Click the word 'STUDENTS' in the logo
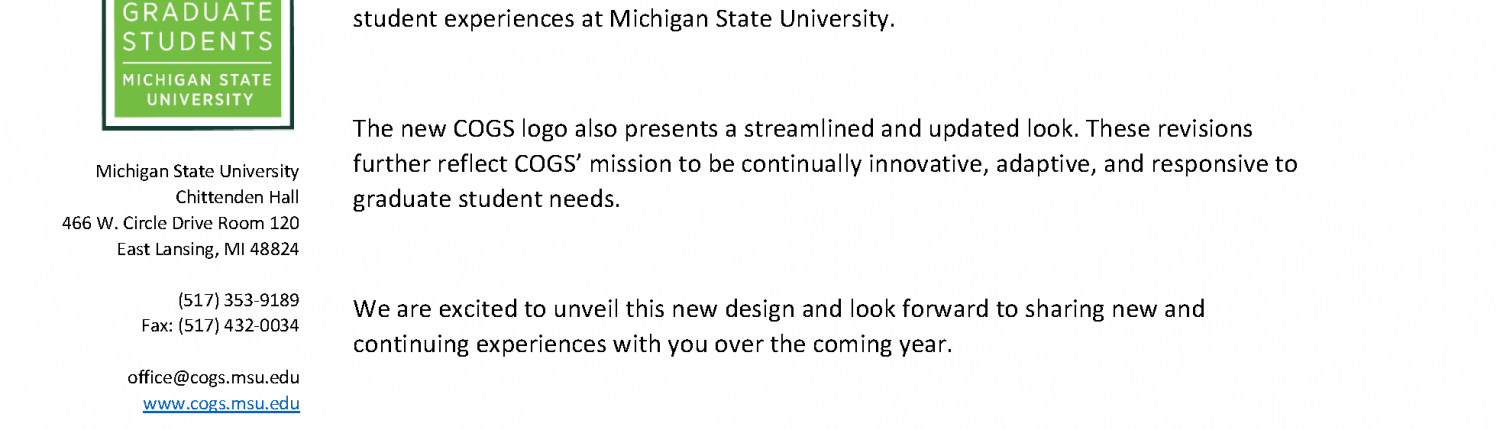This screenshot has height=430, width=1500. [198, 42]
